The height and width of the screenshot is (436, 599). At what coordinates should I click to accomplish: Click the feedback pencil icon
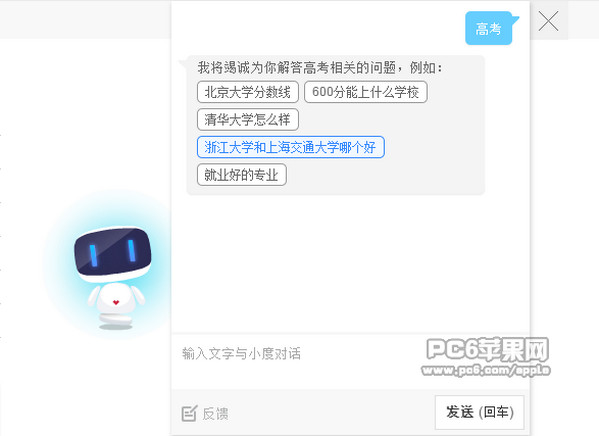coord(189,413)
